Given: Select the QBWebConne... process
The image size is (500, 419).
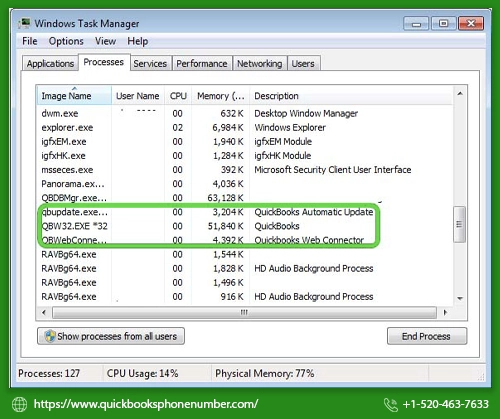Looking at the screenshot, I should [244, 240].
